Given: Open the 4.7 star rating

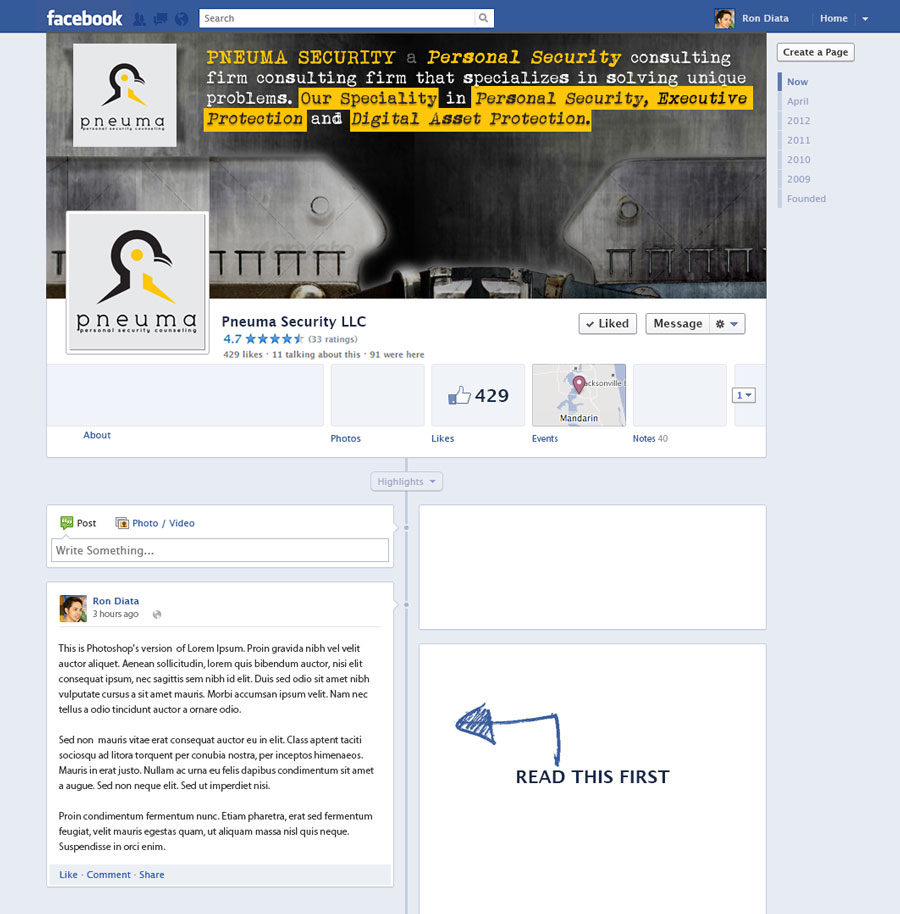Looking at the screenshot, I should point(263,339).
